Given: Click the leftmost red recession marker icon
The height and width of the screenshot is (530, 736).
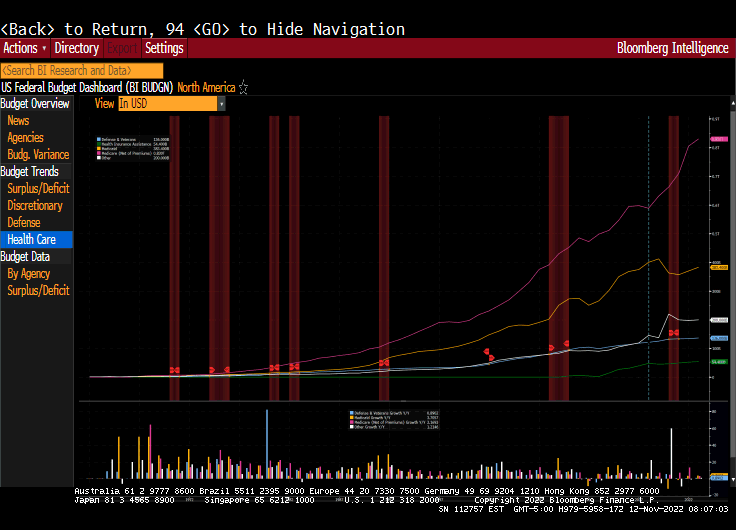Looking at the screenshot, I should (174, 370).
